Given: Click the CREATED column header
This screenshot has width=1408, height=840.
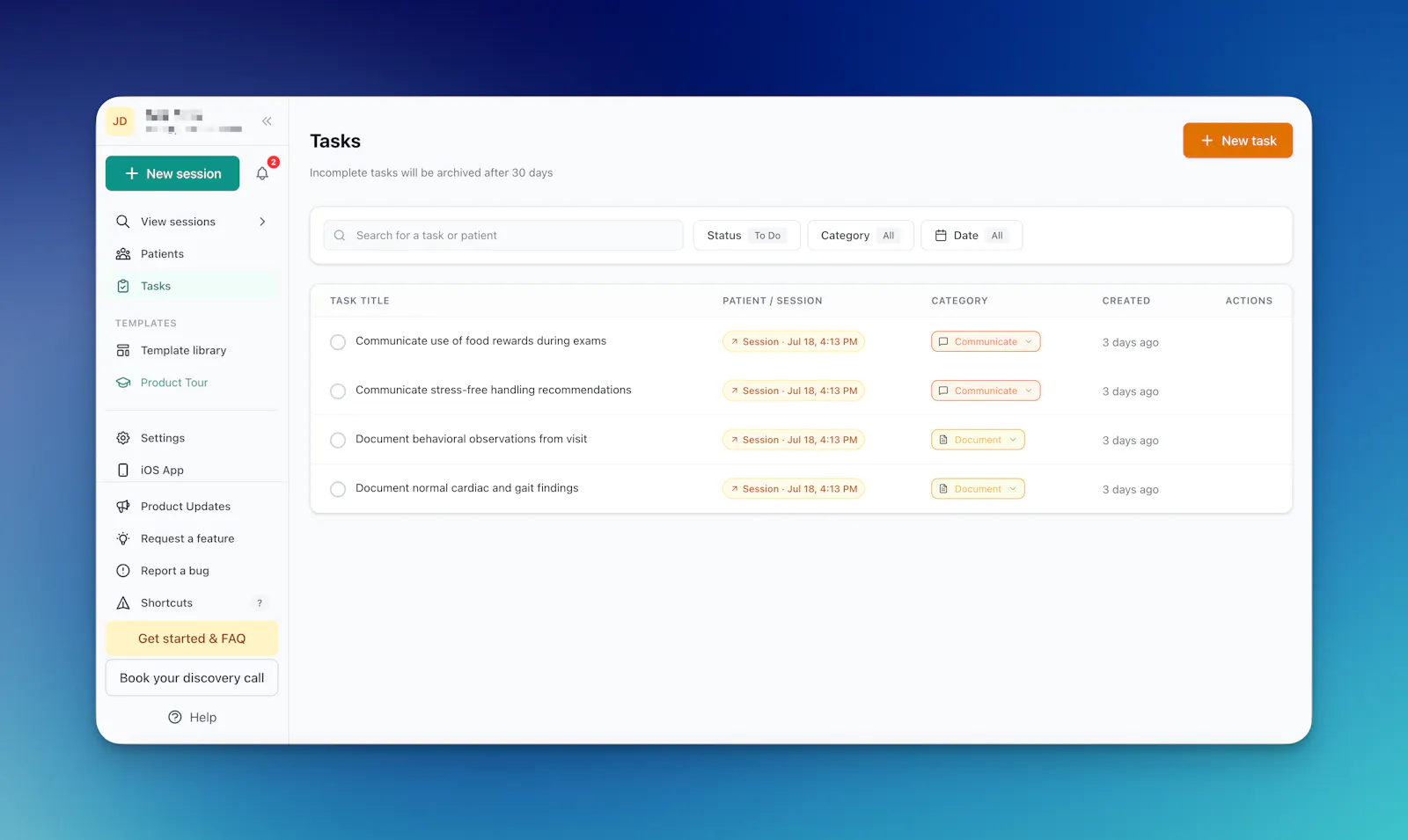Looking at the screenshot, I should pyautogui.click(x=1126, y=301).
